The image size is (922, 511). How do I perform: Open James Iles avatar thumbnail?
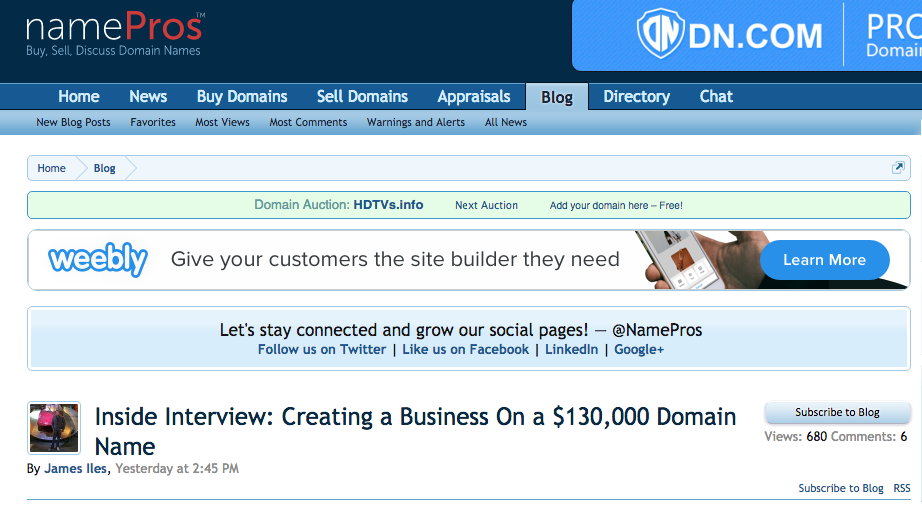(x=54, y=427)
